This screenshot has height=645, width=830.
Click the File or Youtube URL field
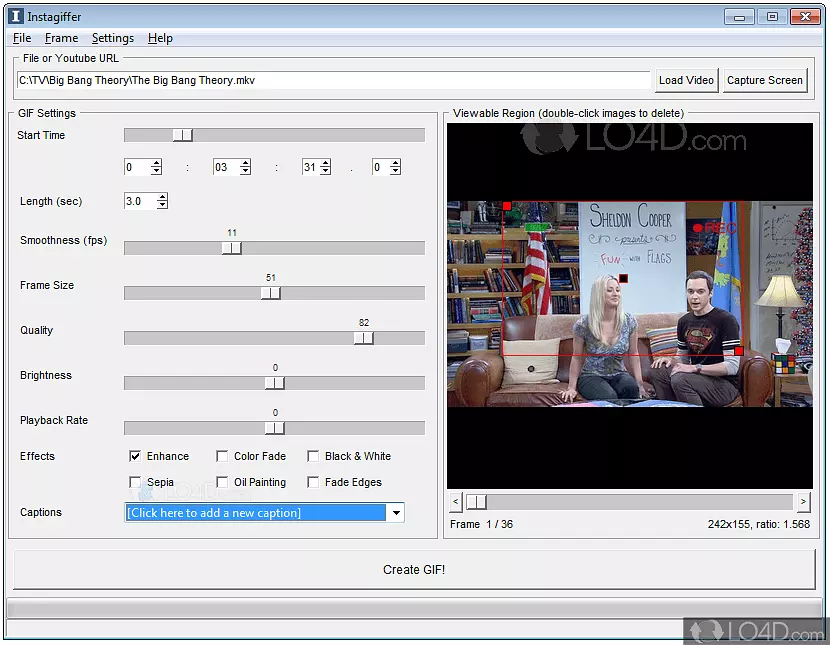(333, 80)
